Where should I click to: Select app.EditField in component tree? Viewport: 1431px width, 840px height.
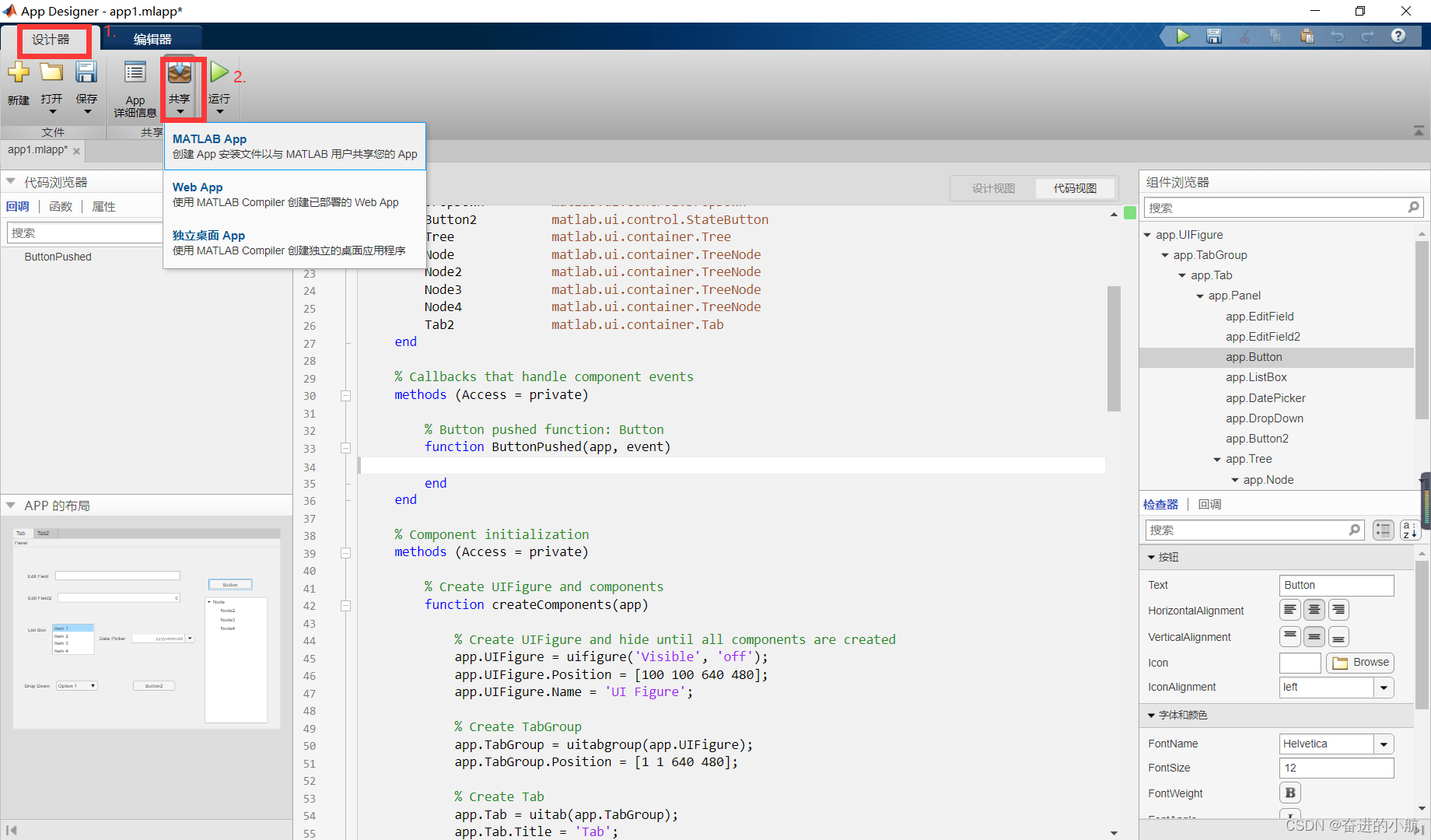tap(1260, 317)
